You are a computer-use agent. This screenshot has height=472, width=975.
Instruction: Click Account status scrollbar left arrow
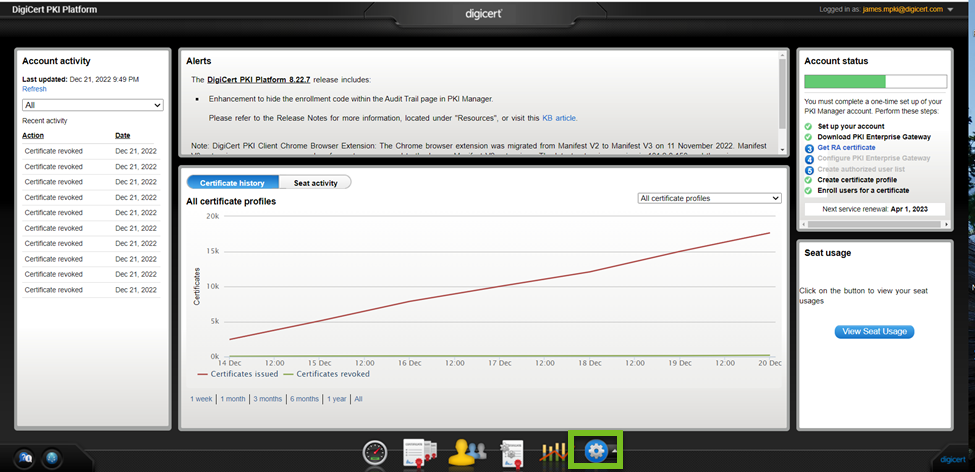click(x=803, y=224)
